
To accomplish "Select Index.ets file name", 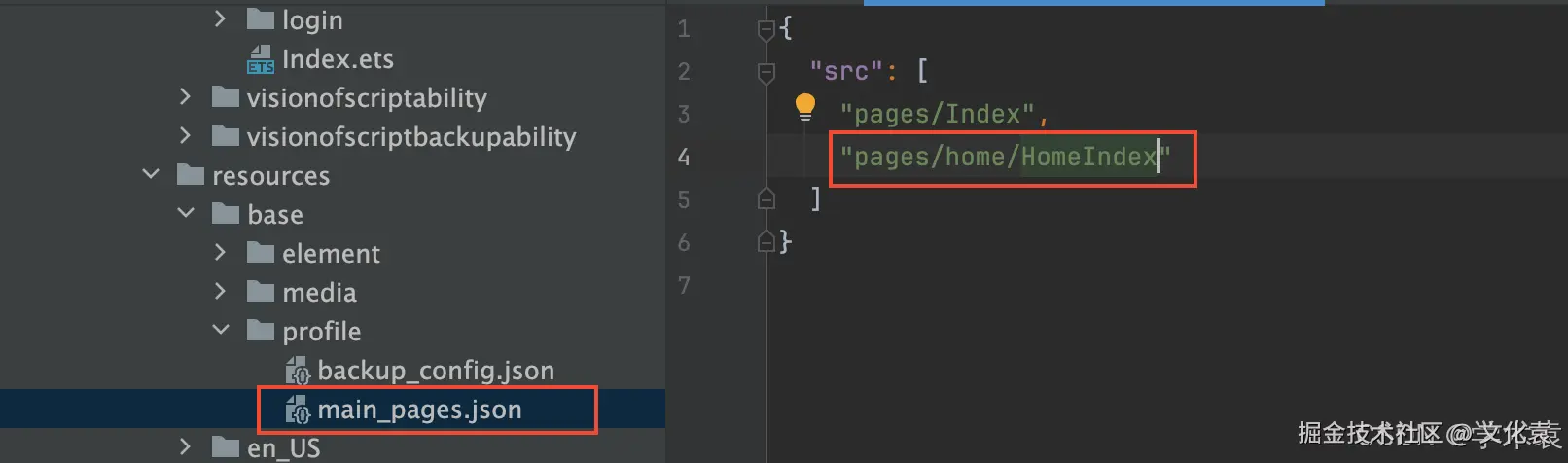I will (338, 59).
